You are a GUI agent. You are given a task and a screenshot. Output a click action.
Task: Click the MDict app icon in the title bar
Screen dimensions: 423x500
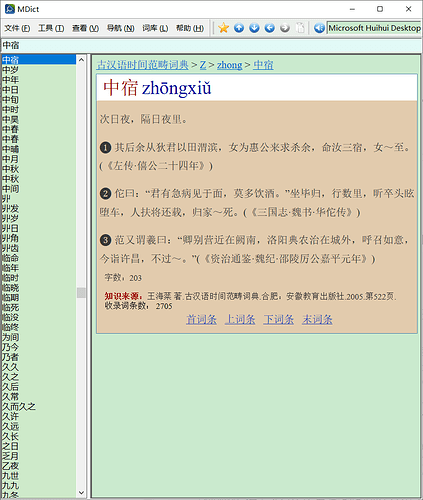pyautogui.click(x=10, y=9)
